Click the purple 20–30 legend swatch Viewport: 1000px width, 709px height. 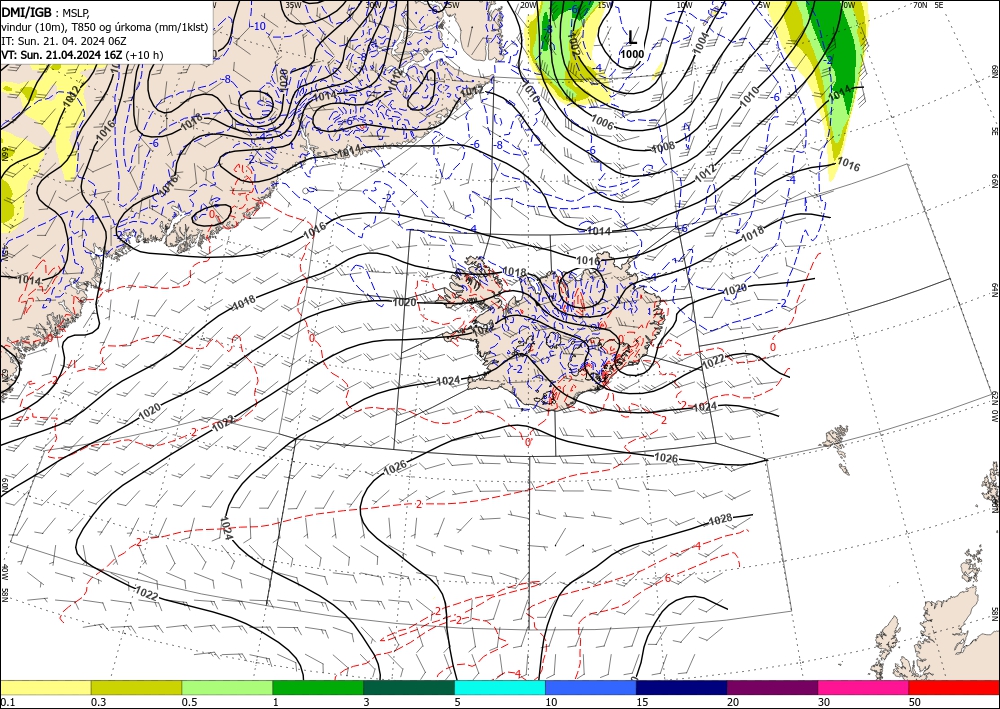[x=772, y=687]
